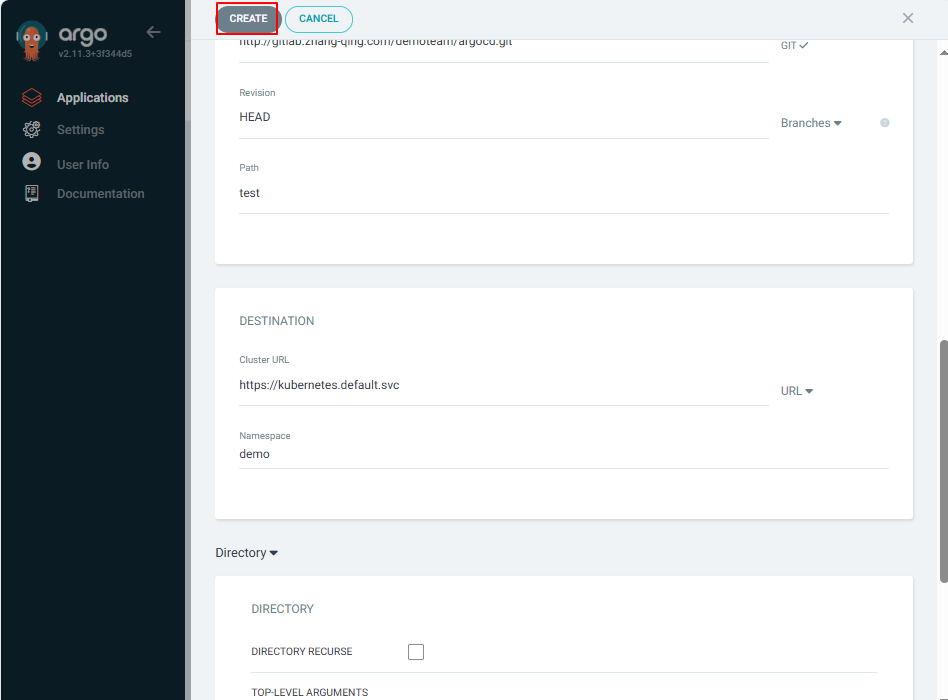Close the panel with the X icon
The width and height of the screenshot is (948, 700).
[907, 18]
